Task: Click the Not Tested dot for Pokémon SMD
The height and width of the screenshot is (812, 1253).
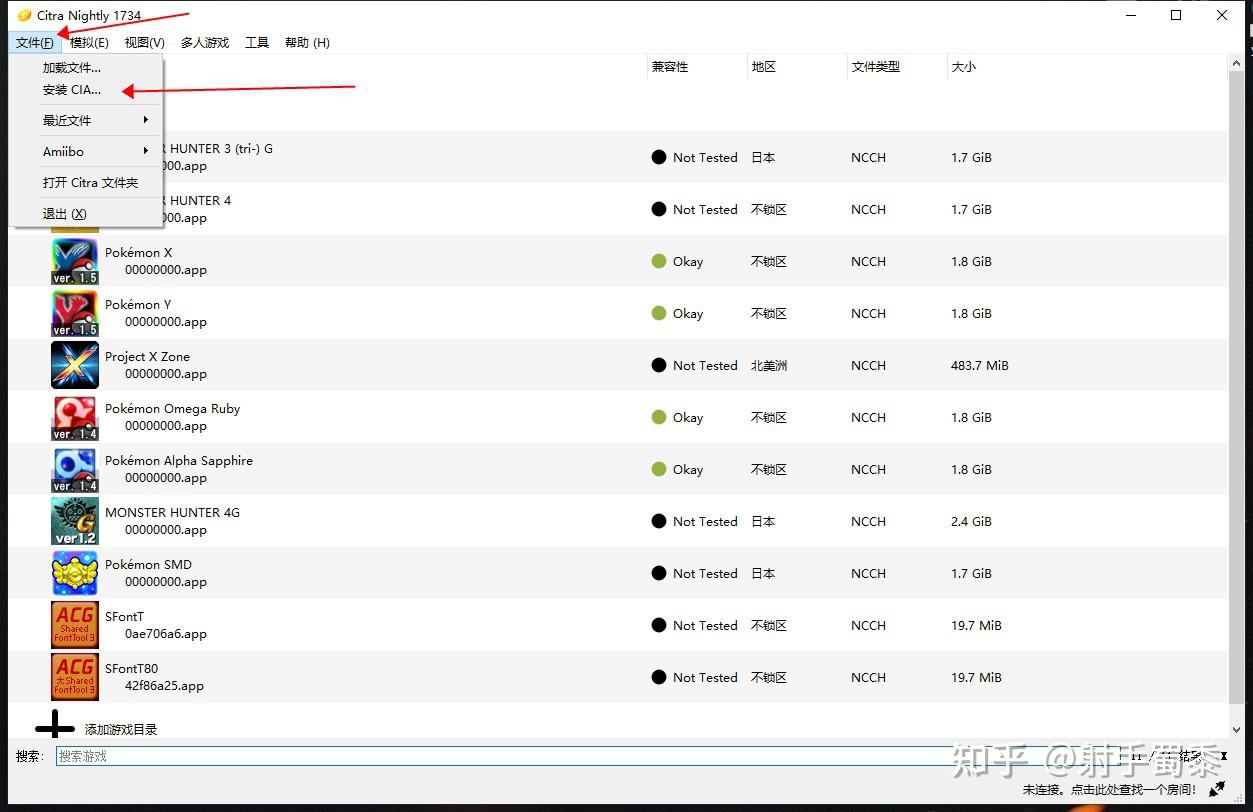Action: pos(659,573)
